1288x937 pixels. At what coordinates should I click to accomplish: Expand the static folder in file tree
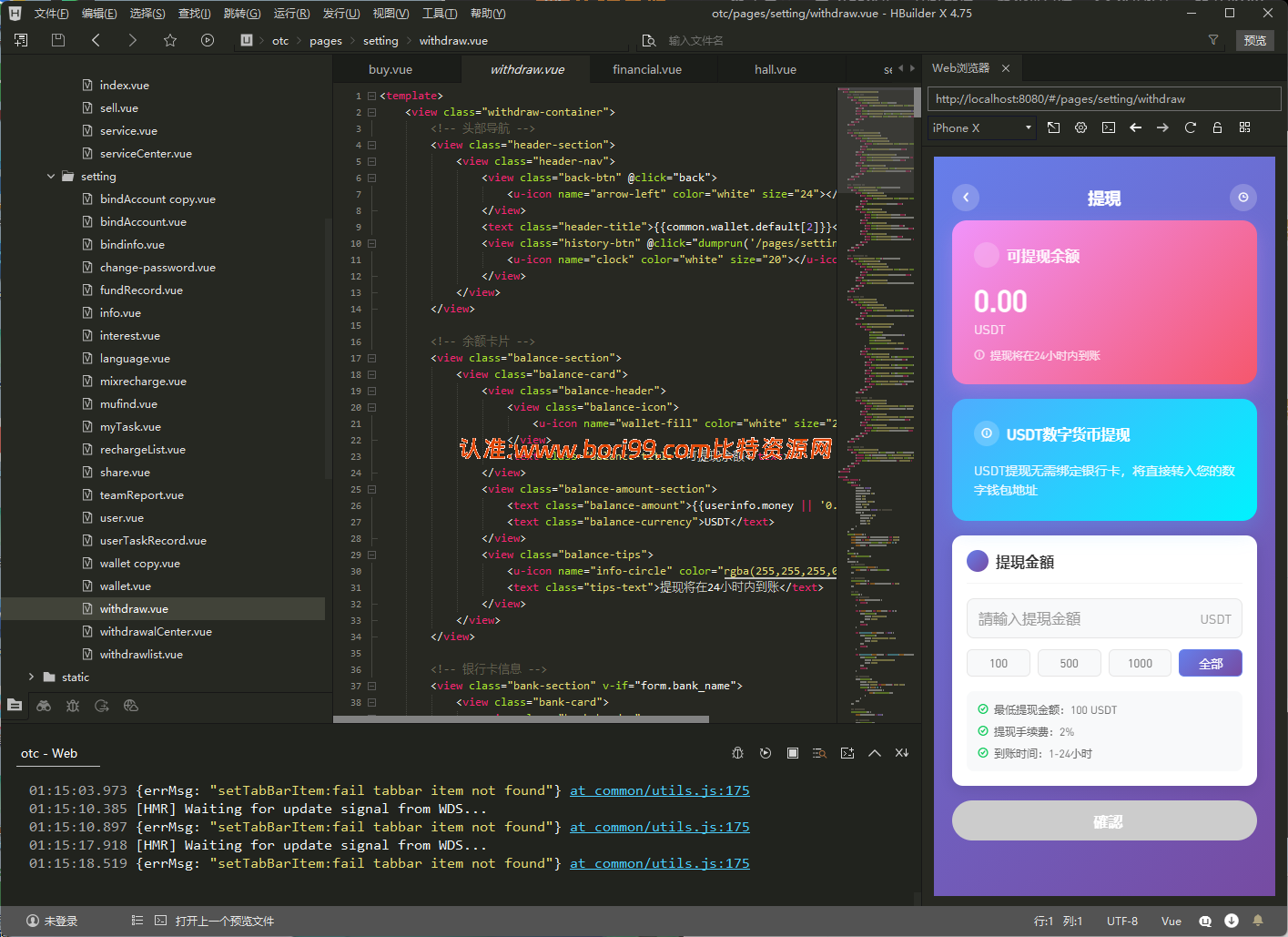[x=32, y=677]
